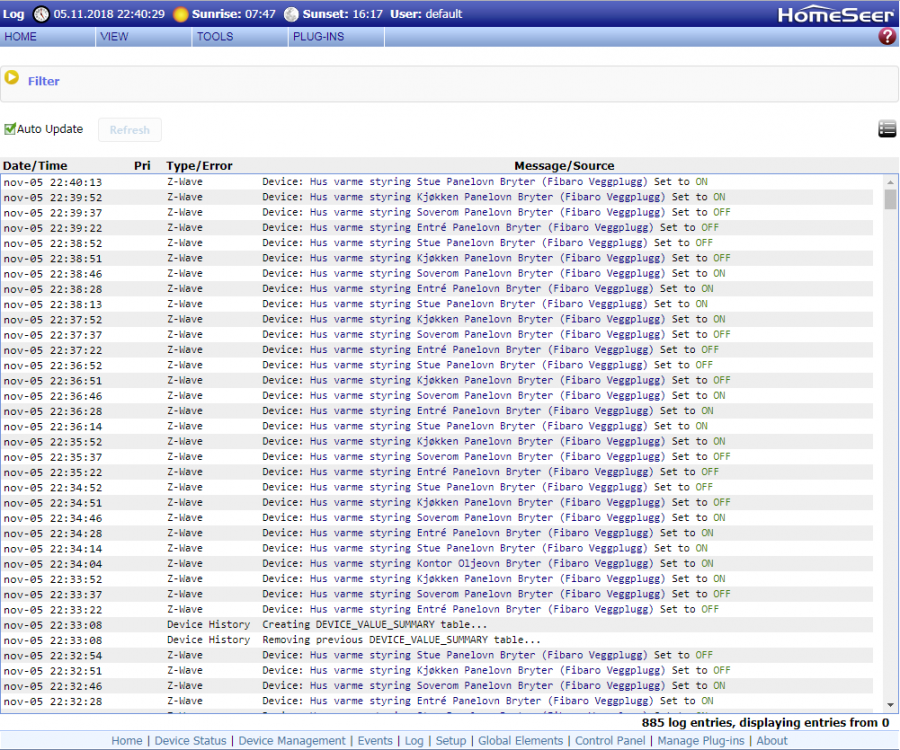Viewport: 900px width, 750px height.
Task: Uncheck the Auto Update checkbox
Action: [10, 129]
